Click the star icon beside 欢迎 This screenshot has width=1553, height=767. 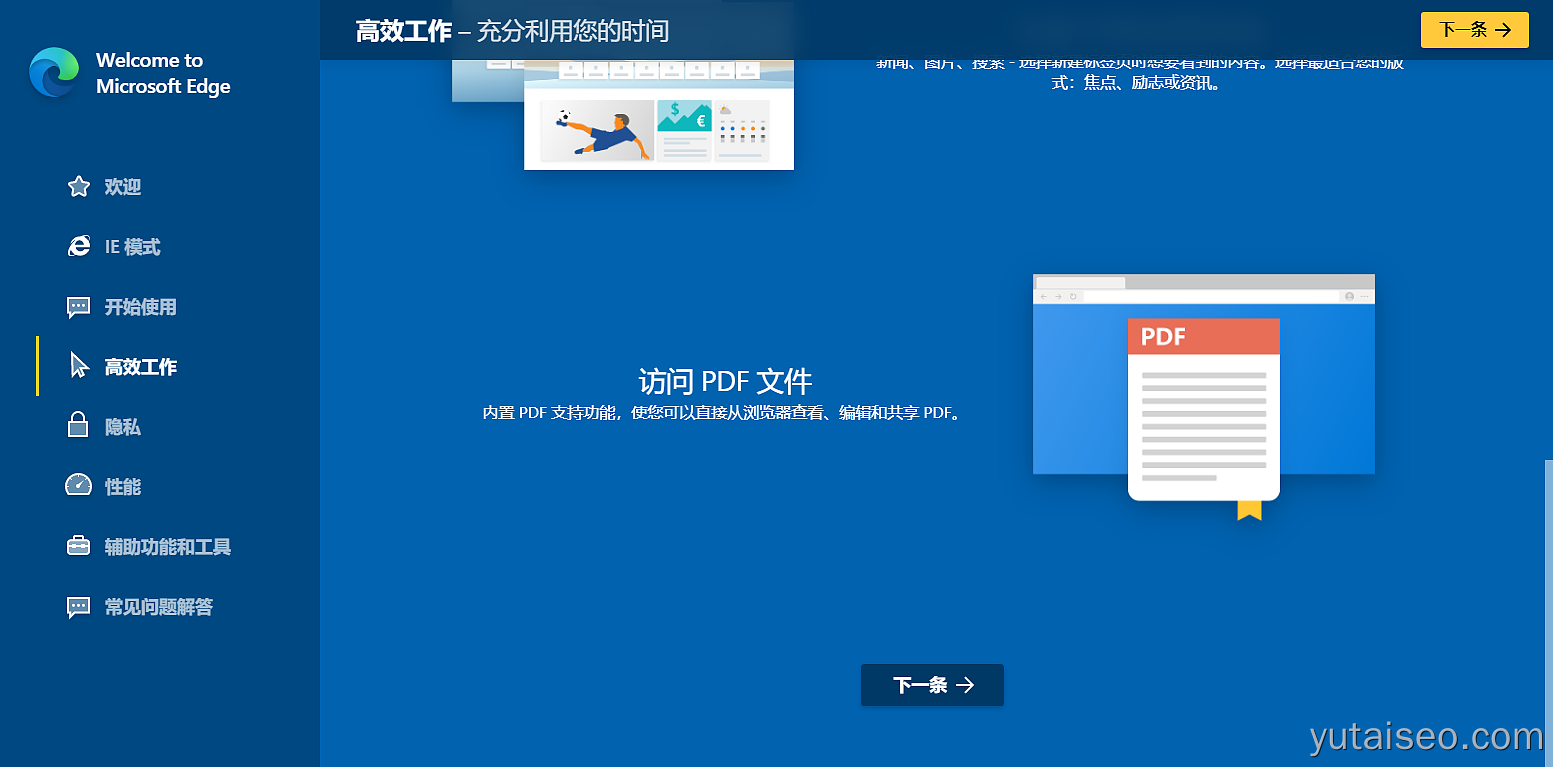[x=78, y=187]
